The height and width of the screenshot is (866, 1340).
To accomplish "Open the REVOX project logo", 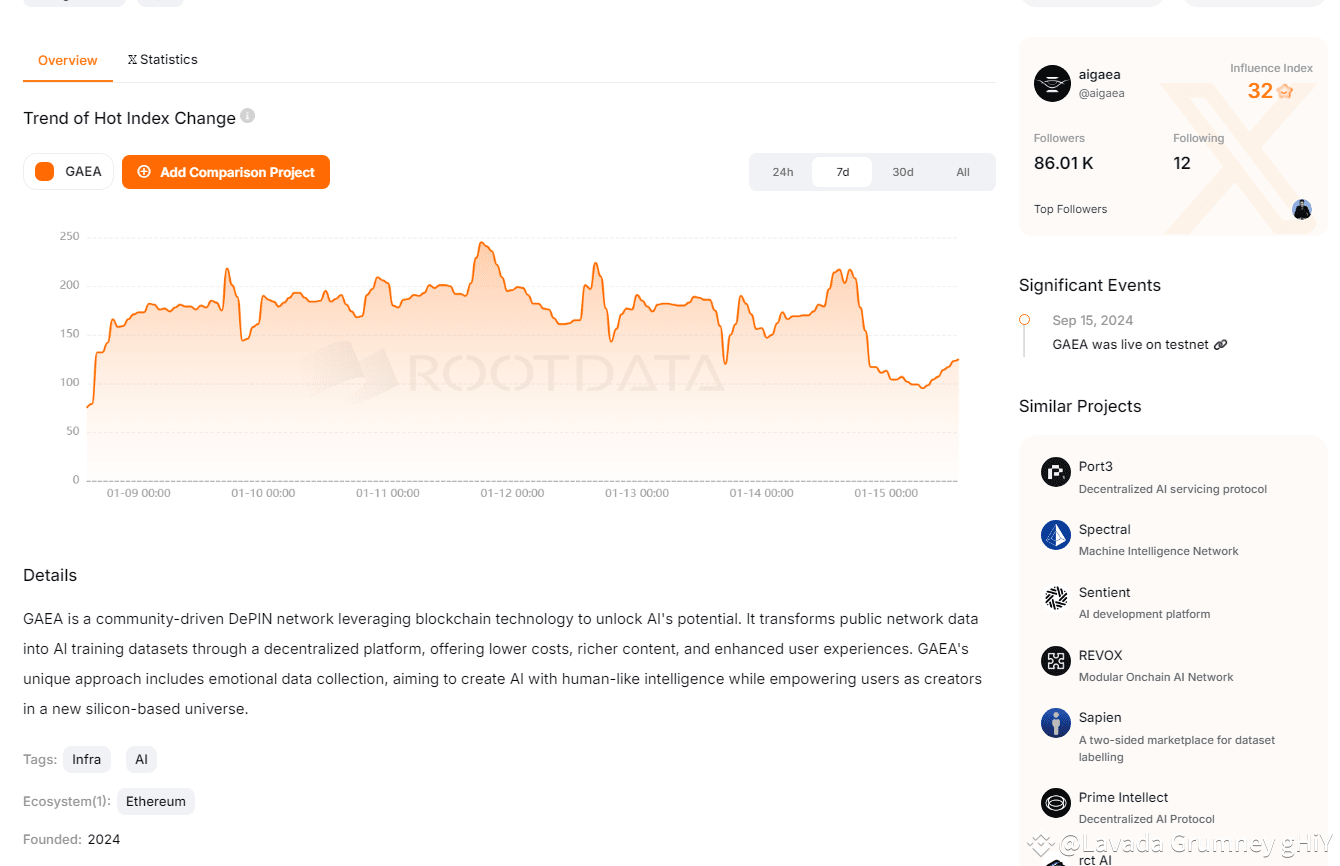I will click(x=1056, y=660).
